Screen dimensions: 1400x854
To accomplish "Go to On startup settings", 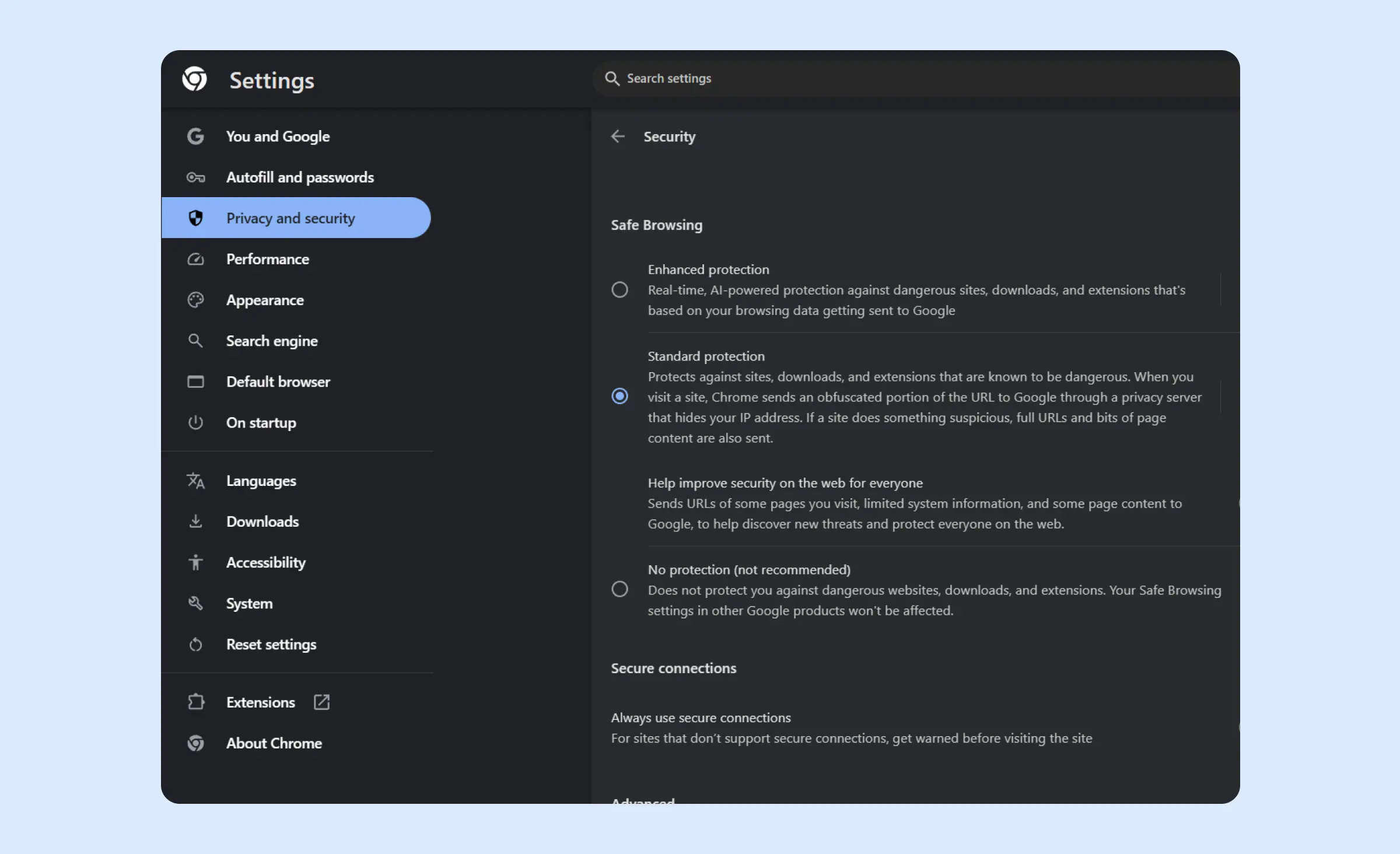I will [x=296, y=422].
